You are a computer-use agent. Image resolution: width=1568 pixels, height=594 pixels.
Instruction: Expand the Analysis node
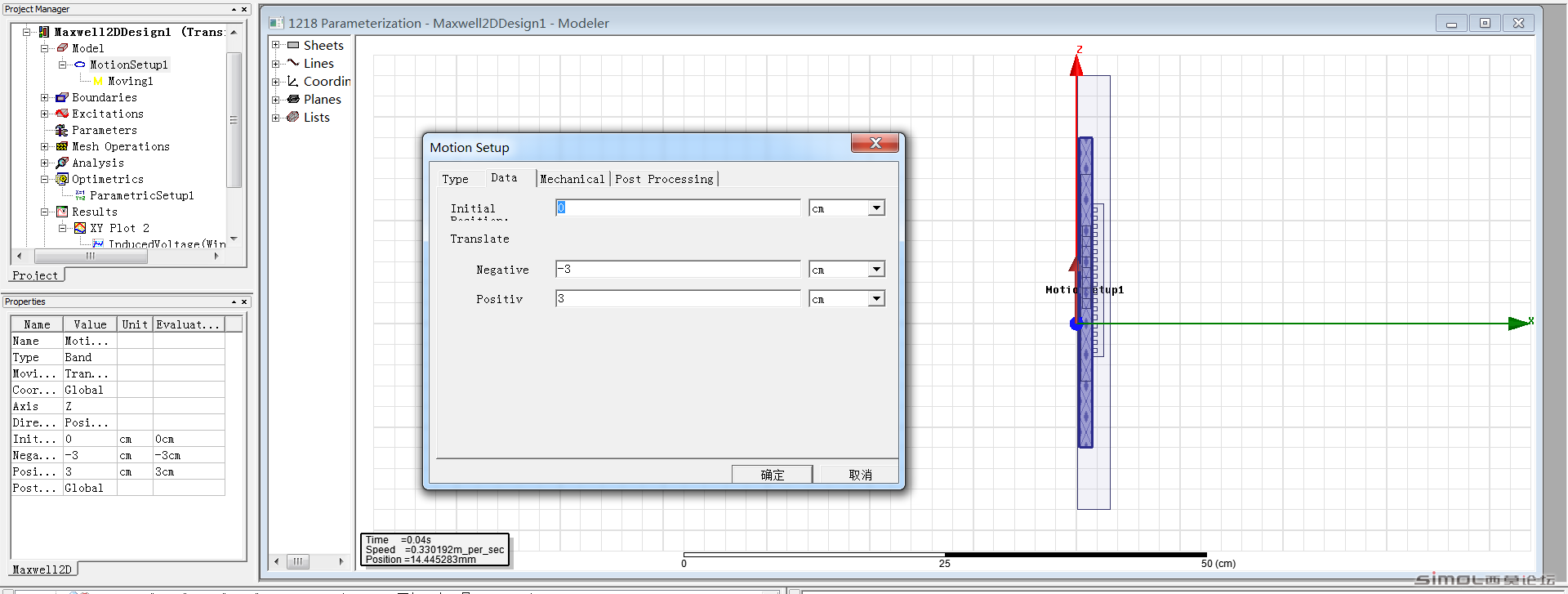coord(45,163)
